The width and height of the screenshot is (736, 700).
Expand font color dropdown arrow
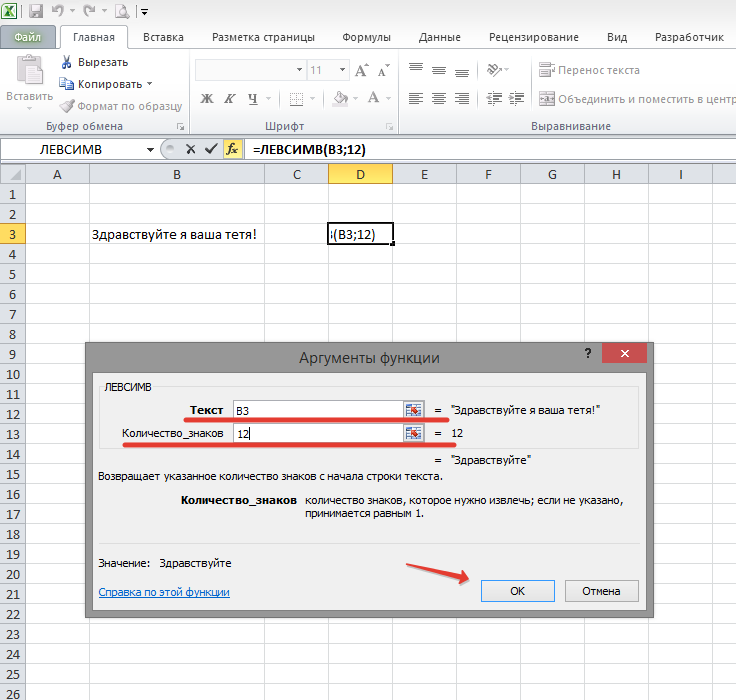tap(389, 99)
